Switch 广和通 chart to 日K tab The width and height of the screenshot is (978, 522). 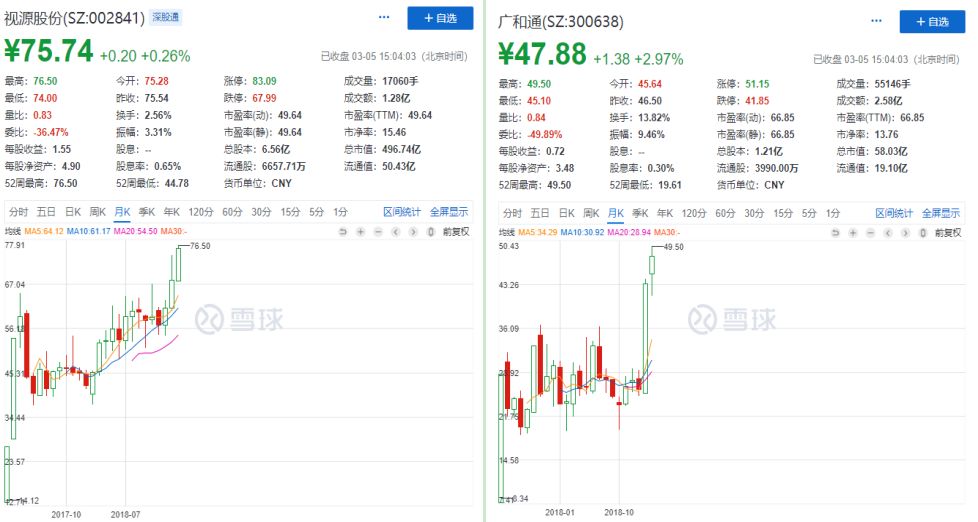tap(566, 213)
